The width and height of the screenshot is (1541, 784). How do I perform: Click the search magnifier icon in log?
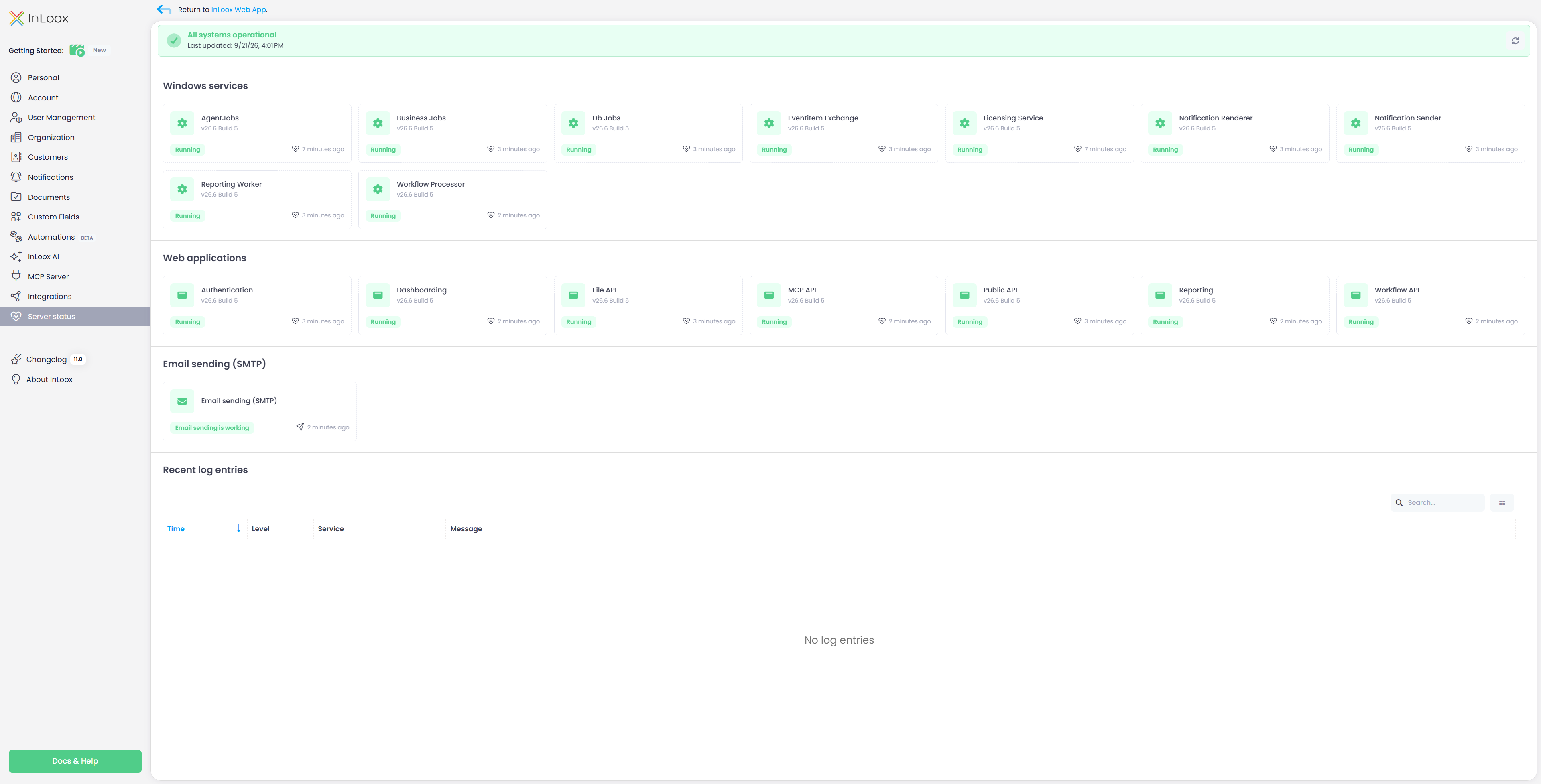tap(1399, 503)
